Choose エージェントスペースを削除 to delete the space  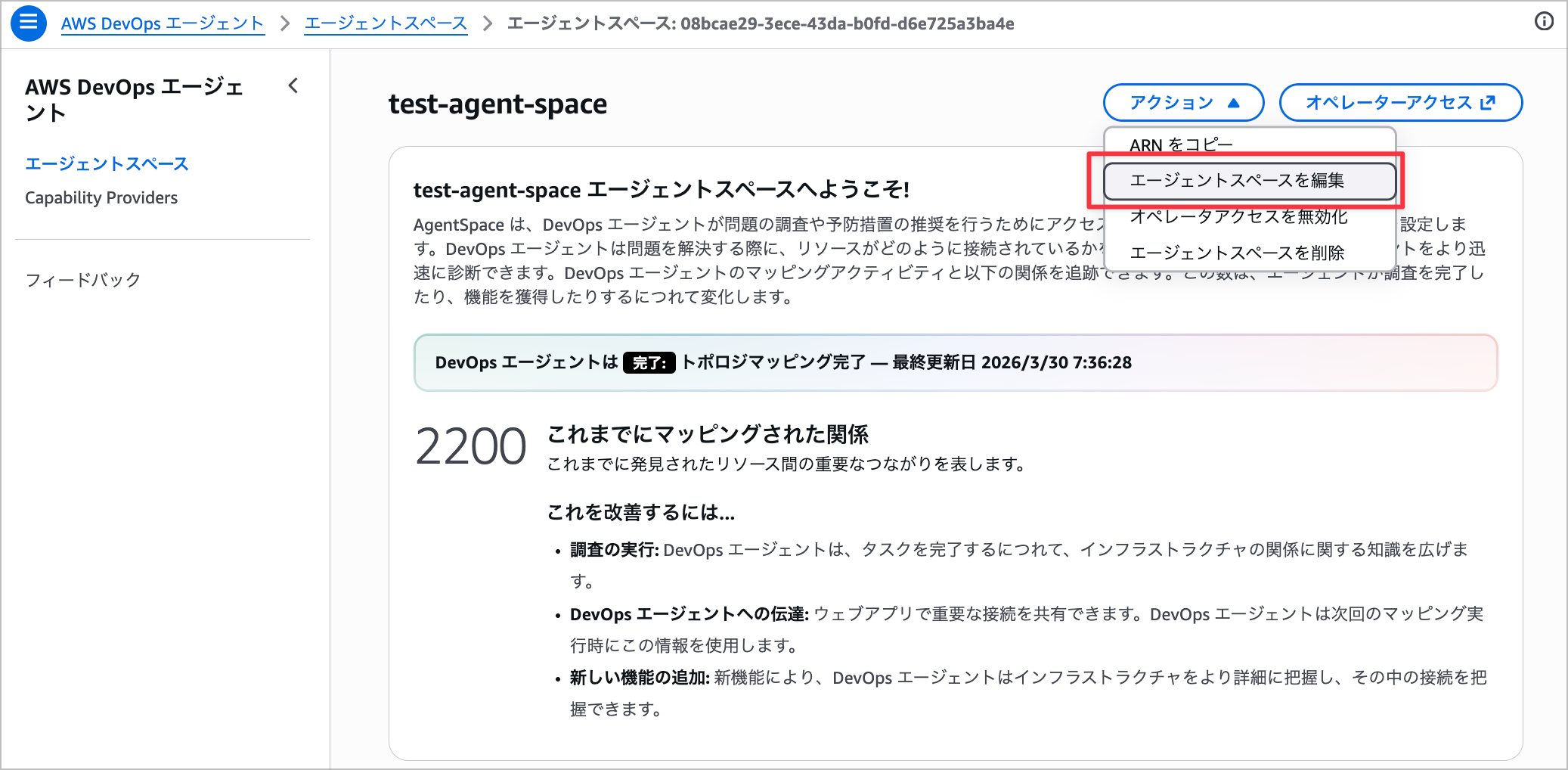click(x=1236, y=253)
